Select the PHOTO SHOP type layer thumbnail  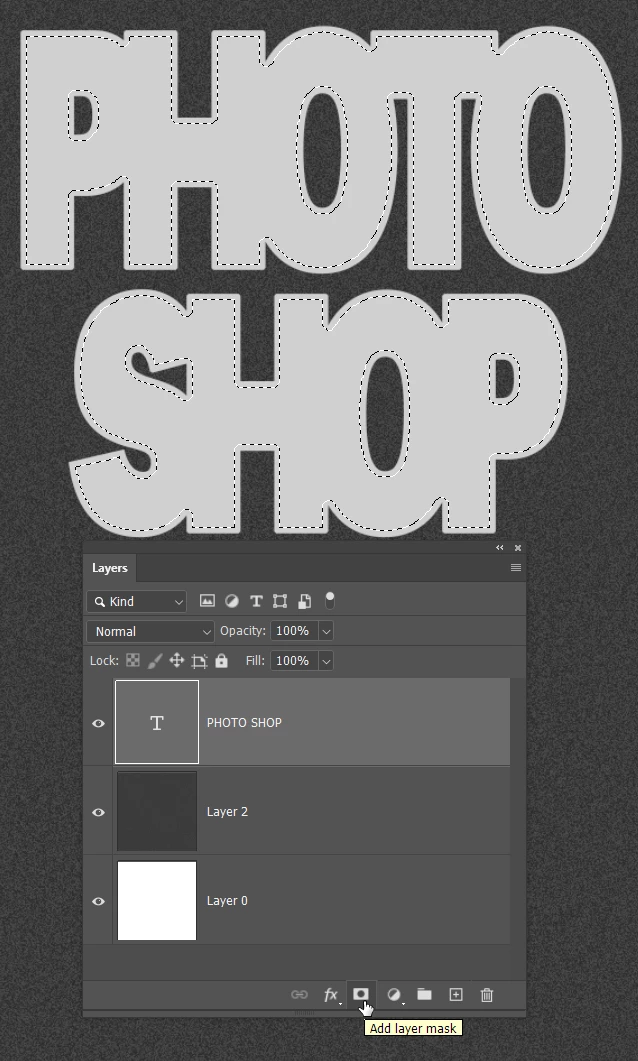pos(157,722)
